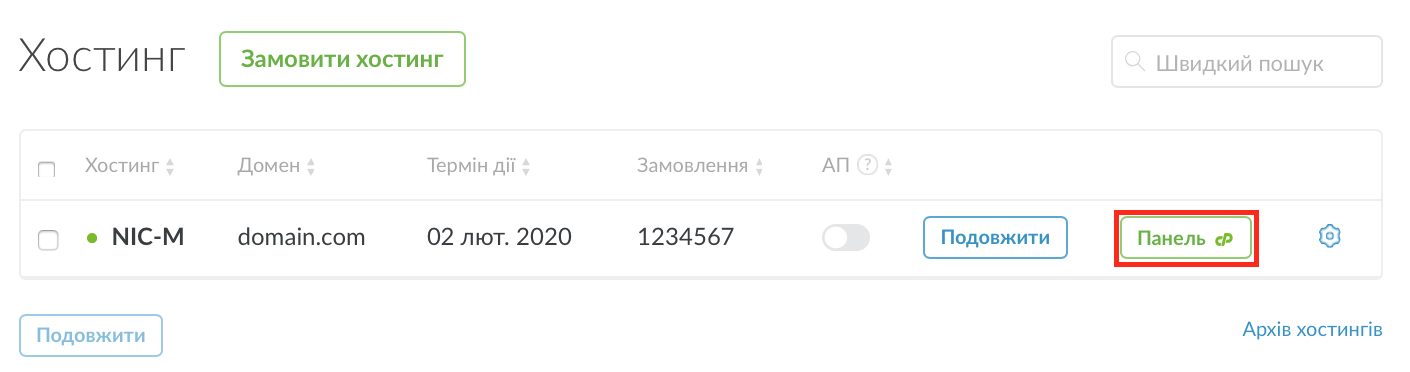The image size is (1410, 372).
Task: Focus the Швидкий пошук search field
Action: [1247, 62]
